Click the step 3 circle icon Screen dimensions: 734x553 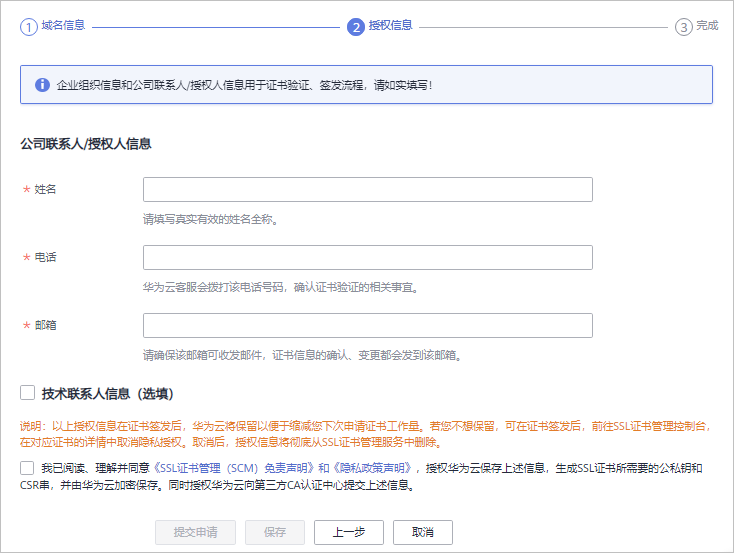pyautogui.click(x=683, y=27)
